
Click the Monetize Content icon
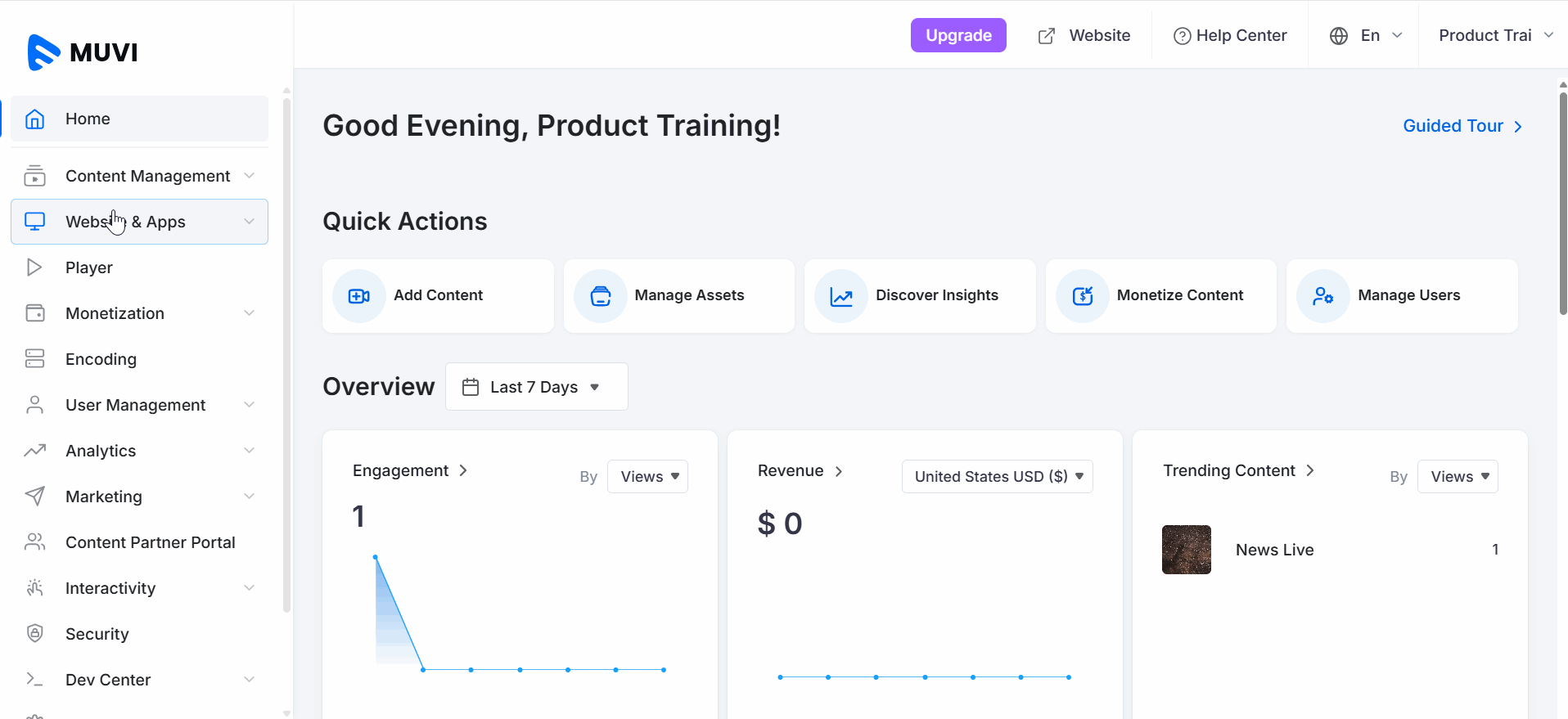[1082, 296]
